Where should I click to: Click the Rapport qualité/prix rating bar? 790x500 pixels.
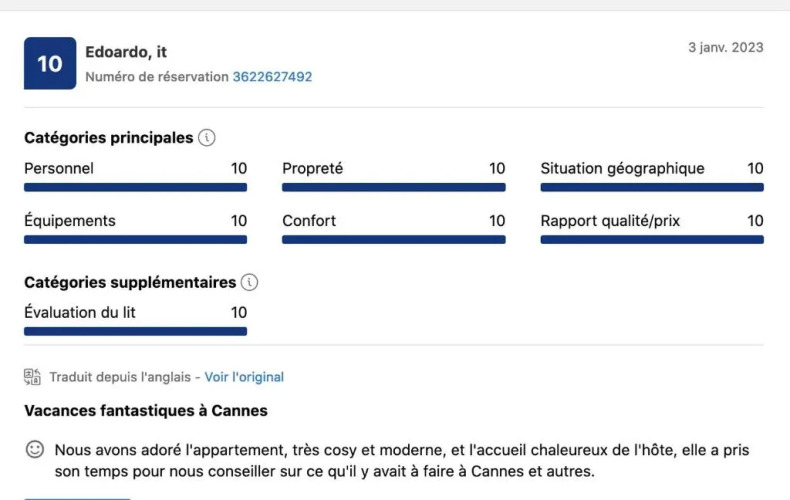652,240
